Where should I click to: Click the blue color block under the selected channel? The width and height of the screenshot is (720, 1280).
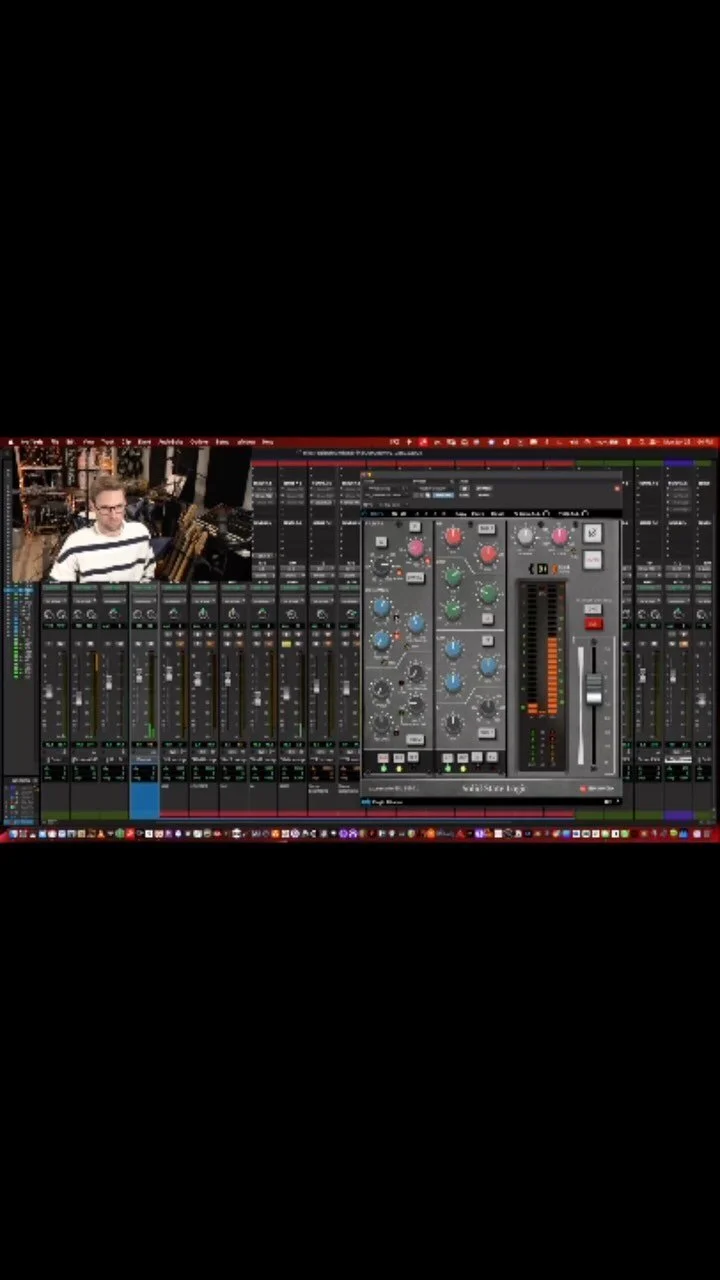coord(144,800)
